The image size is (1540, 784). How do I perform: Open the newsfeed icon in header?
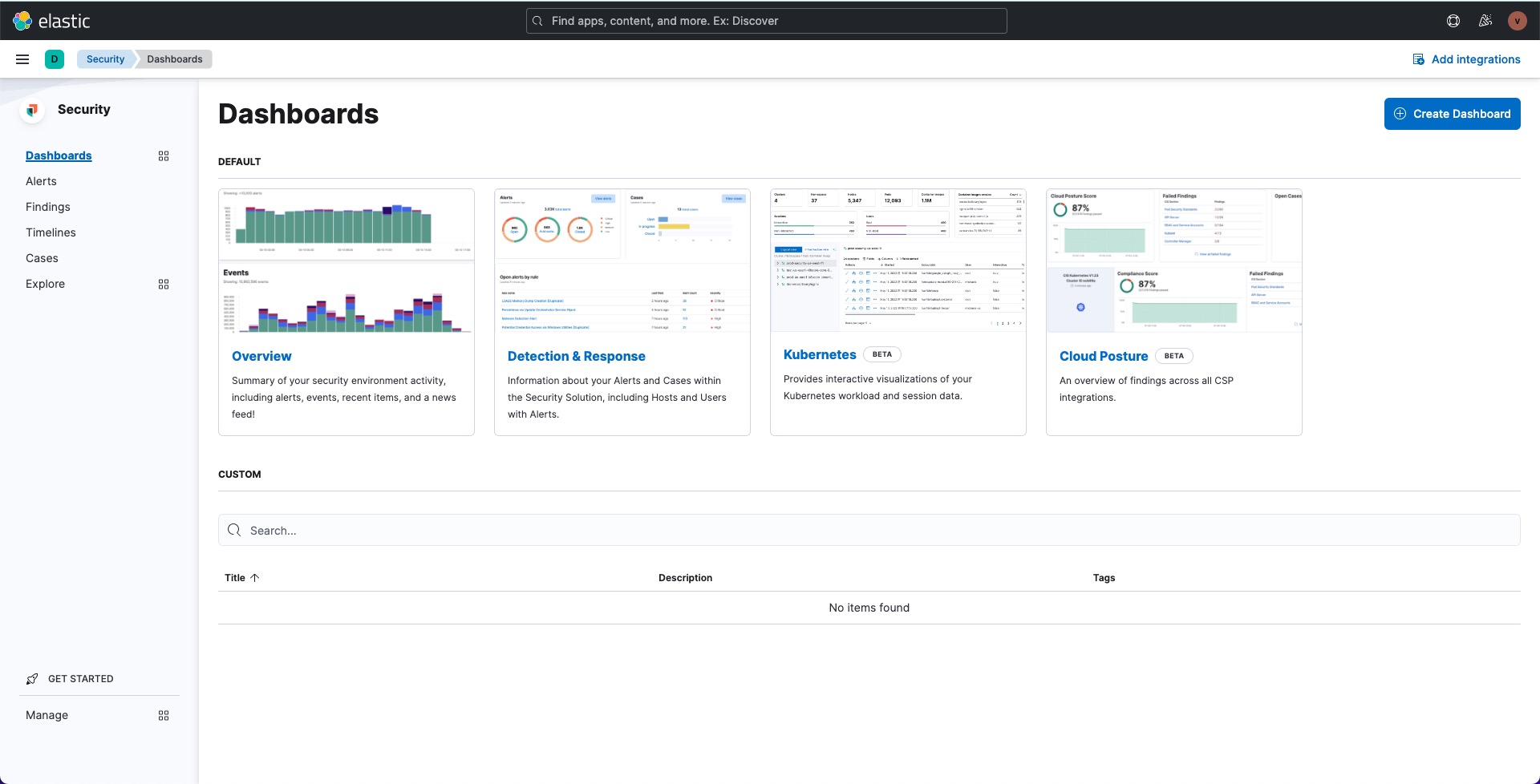[x=1485, y=21]
